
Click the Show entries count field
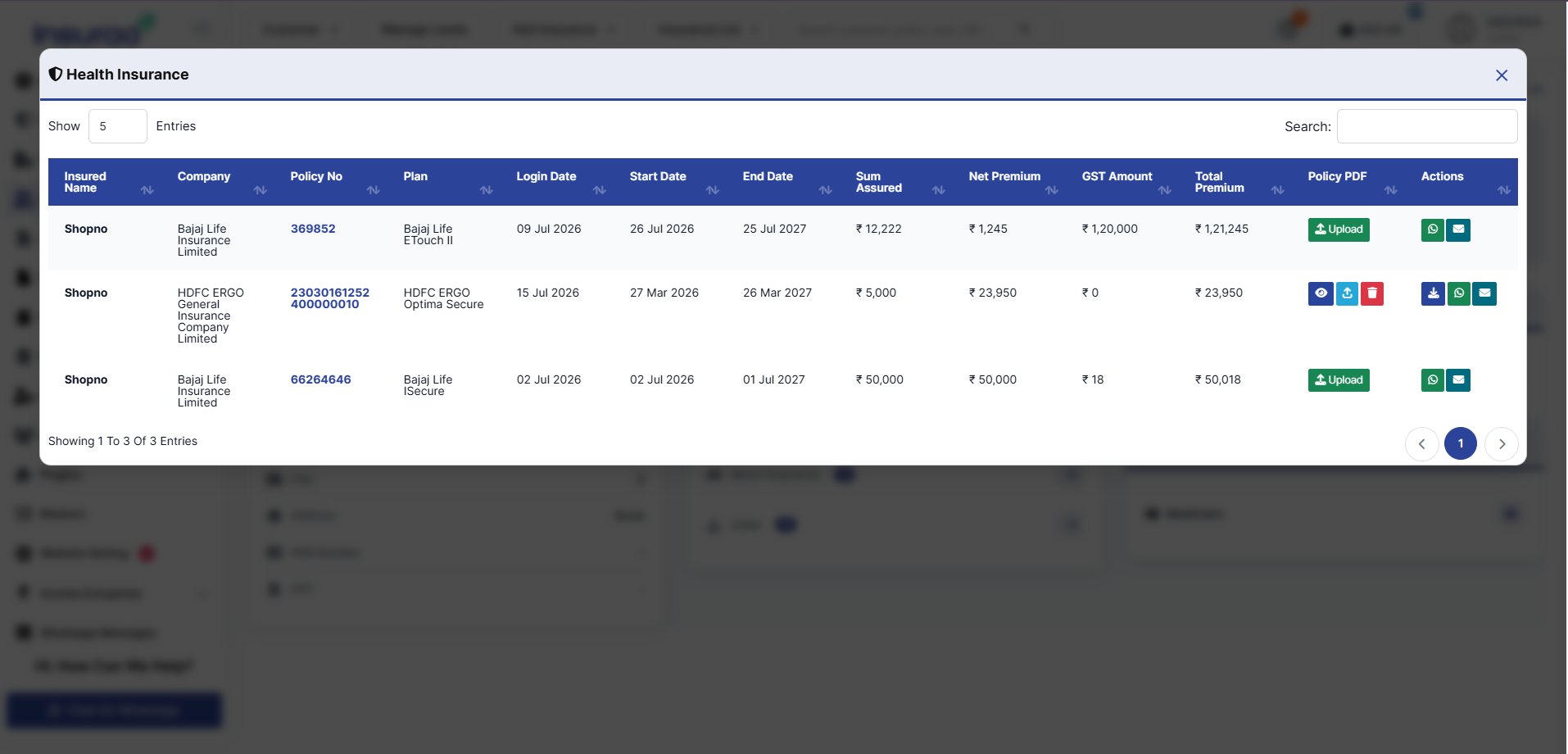118,126
